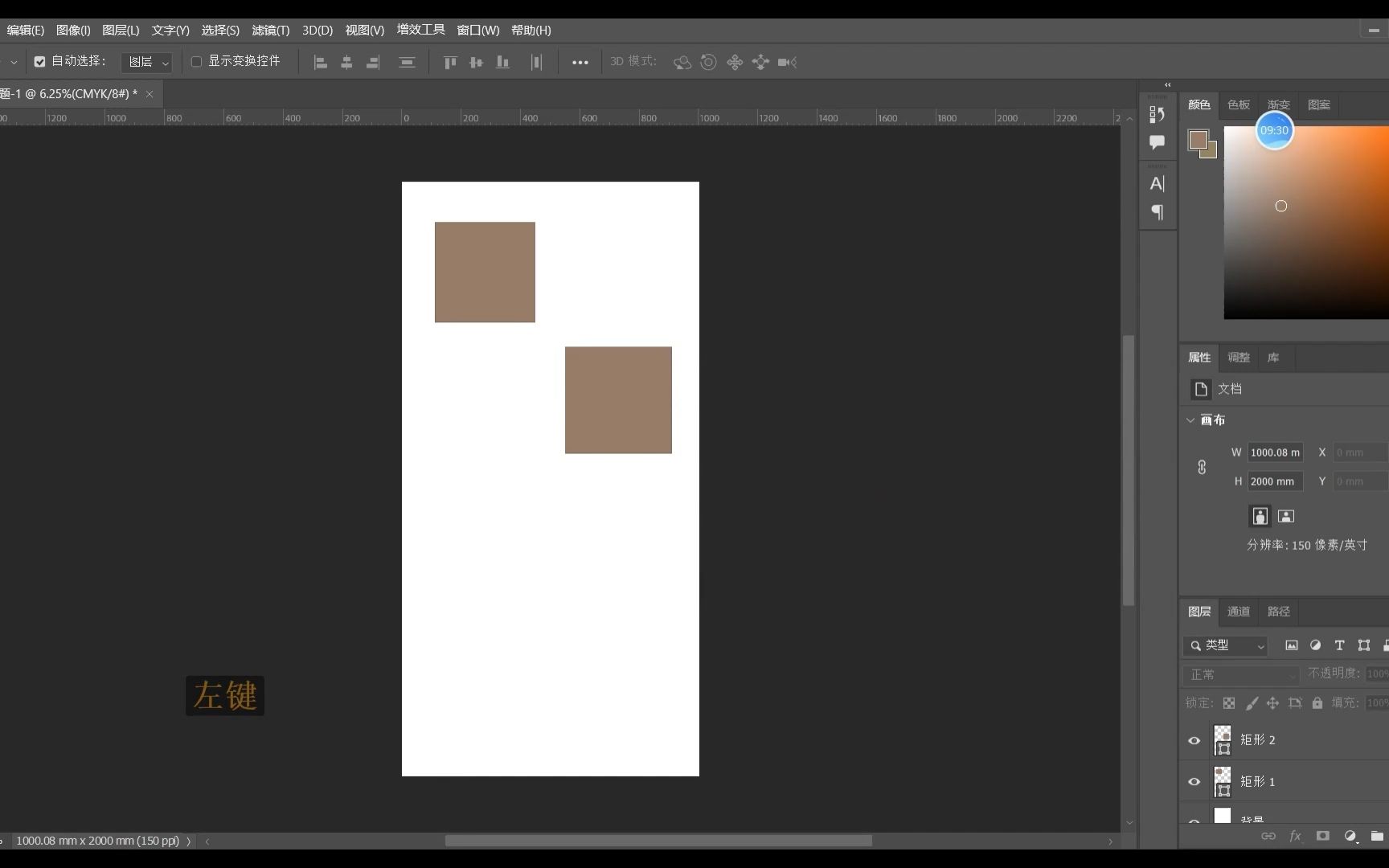Open the History panel icon
Viewport: 1389px width, 868px height.
pyautogui.click(x=1157, y=114)
